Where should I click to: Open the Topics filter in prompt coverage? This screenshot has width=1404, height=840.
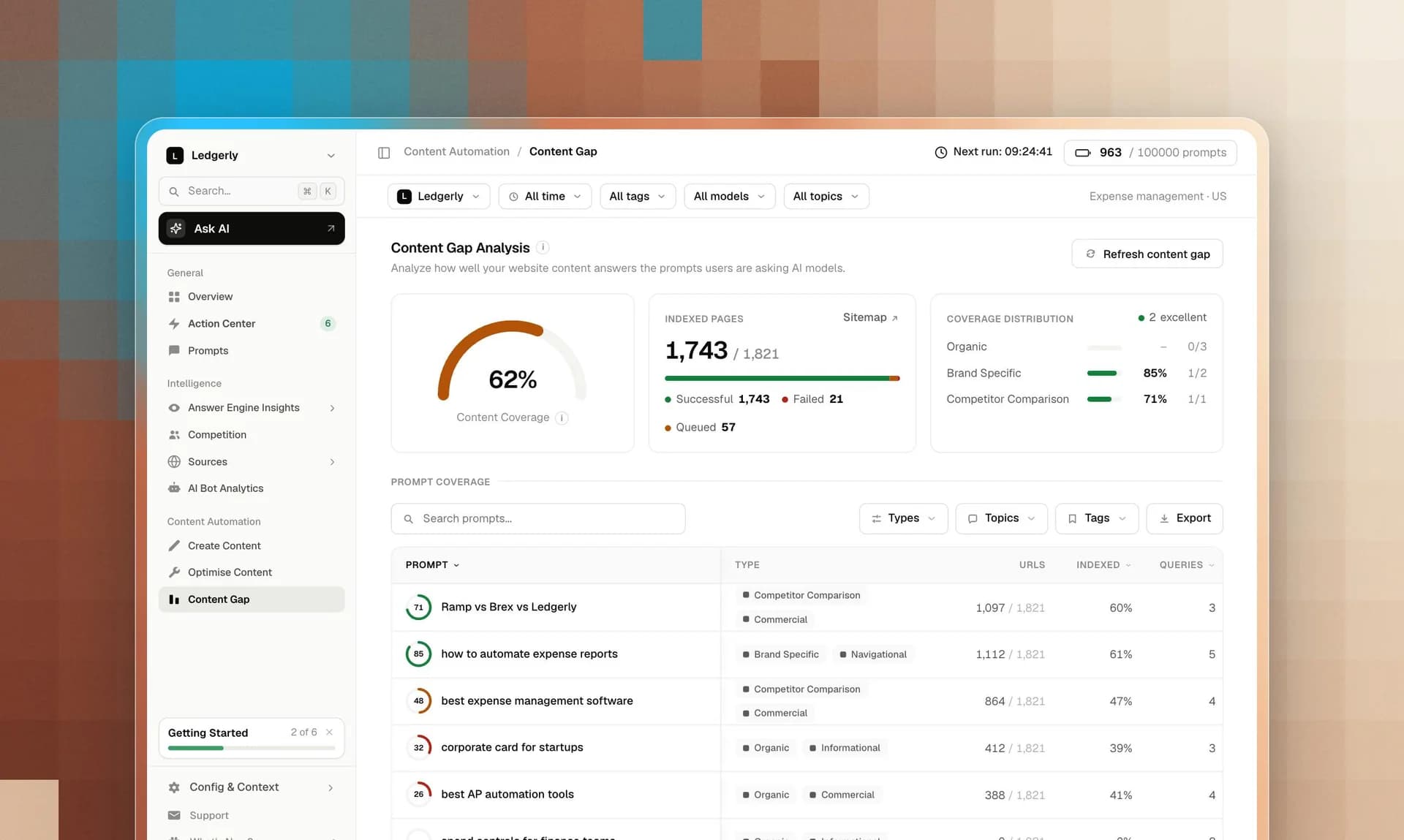click(1001, 518)
